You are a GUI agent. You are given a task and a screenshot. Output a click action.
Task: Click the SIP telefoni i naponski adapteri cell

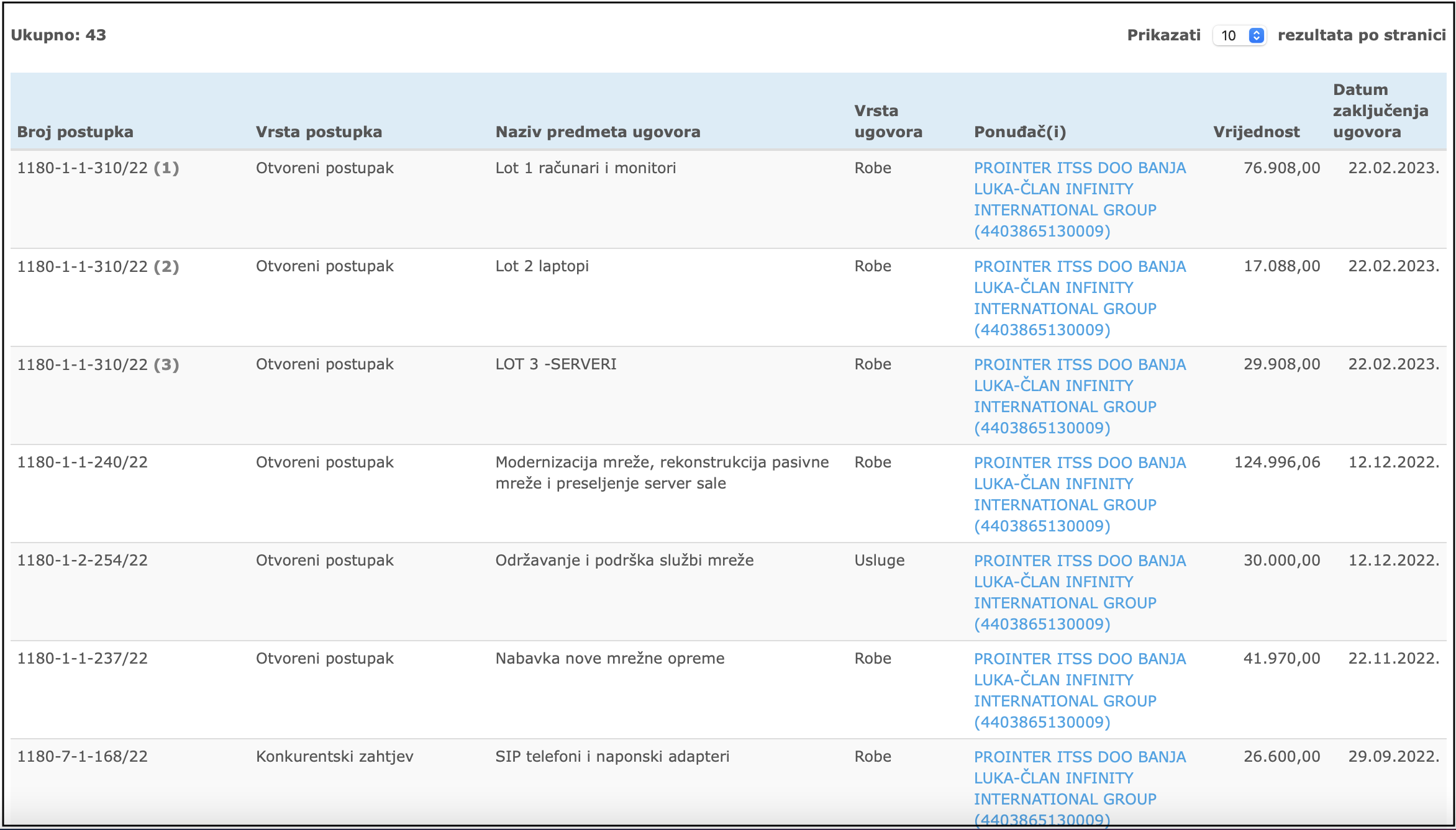coord(612,757)
